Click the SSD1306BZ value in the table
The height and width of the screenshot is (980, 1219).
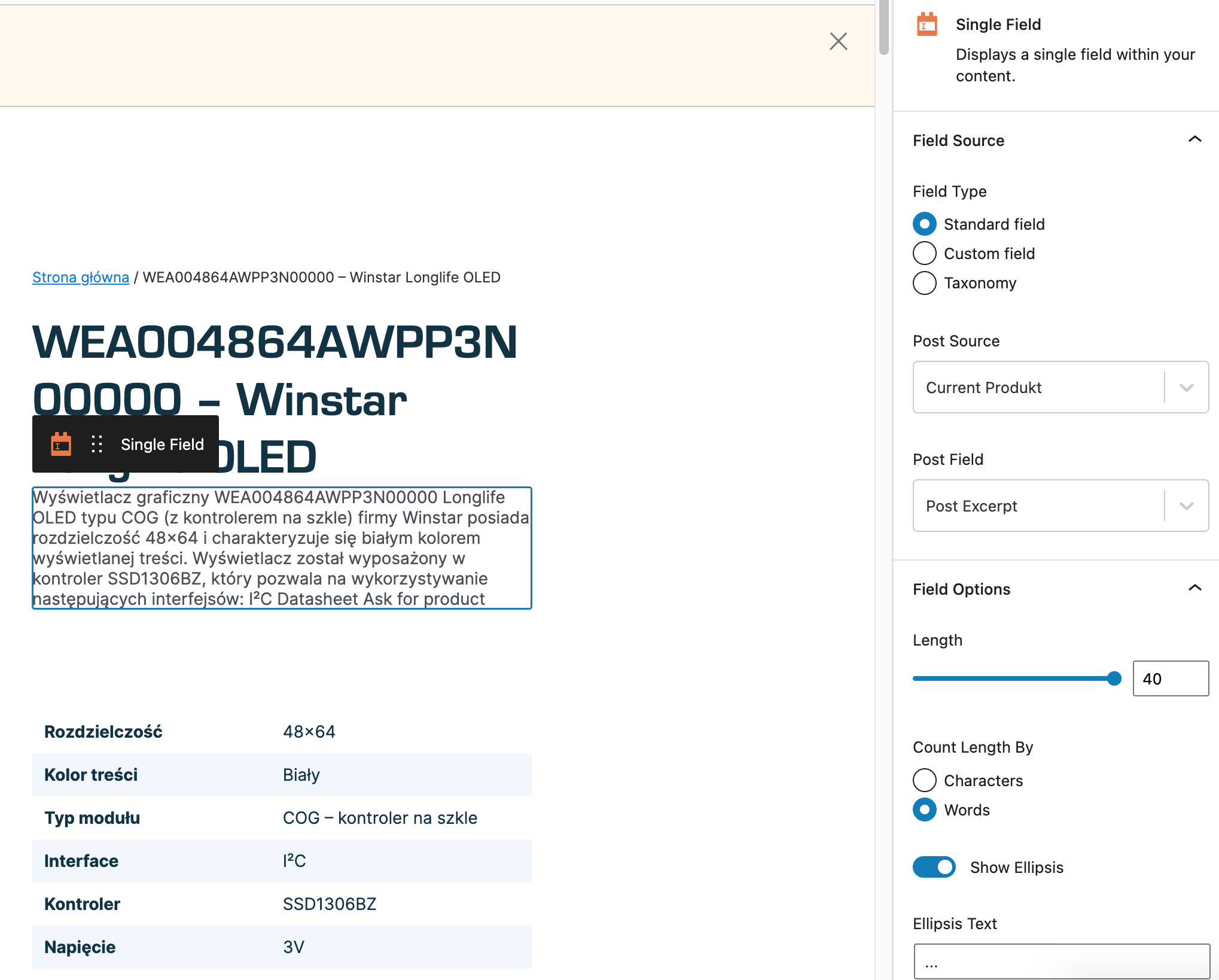point(330,904)
